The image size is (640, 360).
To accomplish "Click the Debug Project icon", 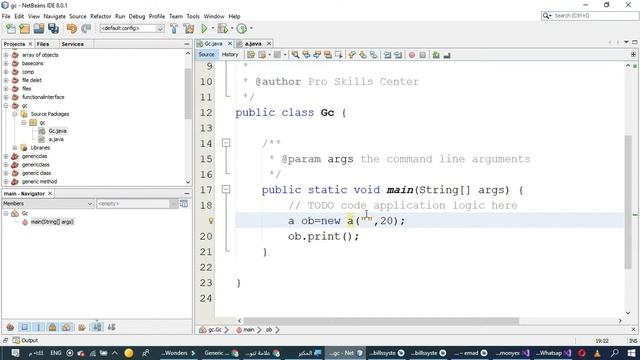I will coord(222,29).
